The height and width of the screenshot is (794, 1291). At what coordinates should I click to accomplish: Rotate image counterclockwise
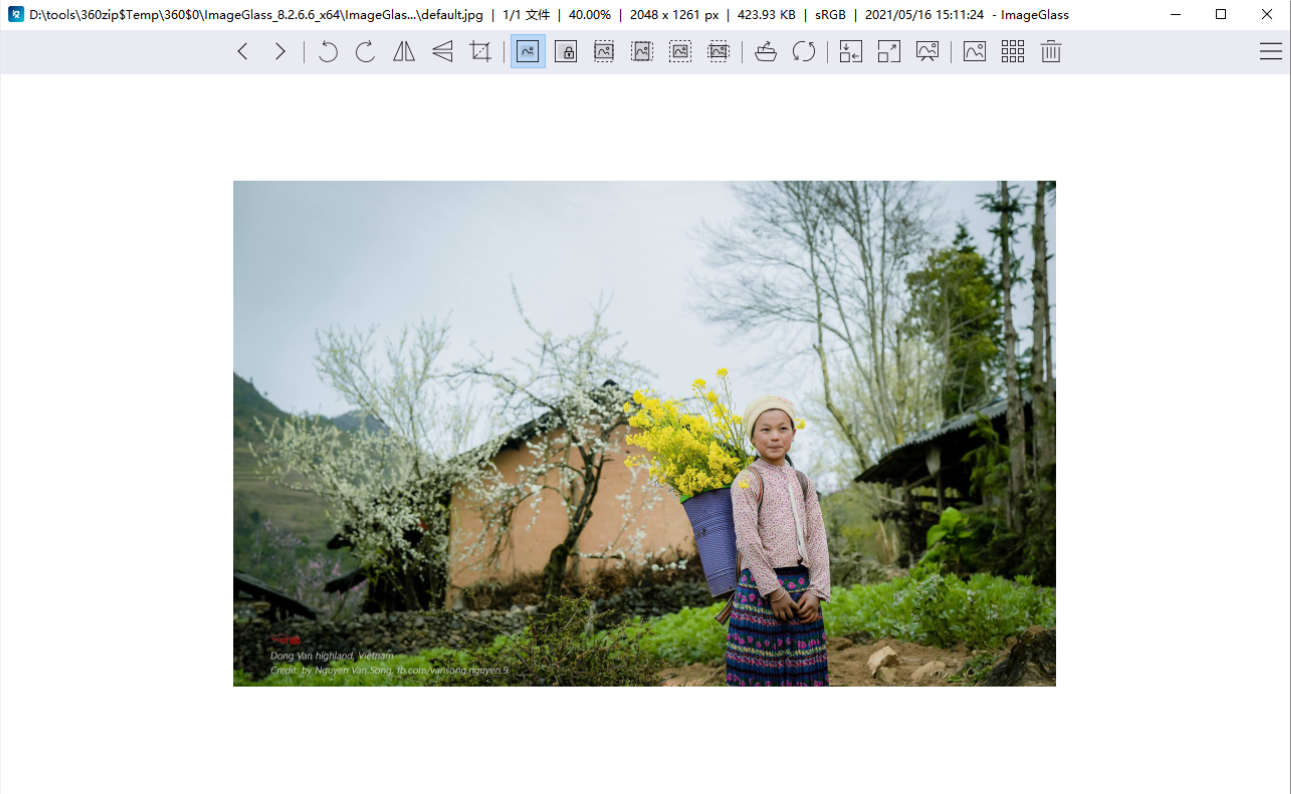coord(327,52)
